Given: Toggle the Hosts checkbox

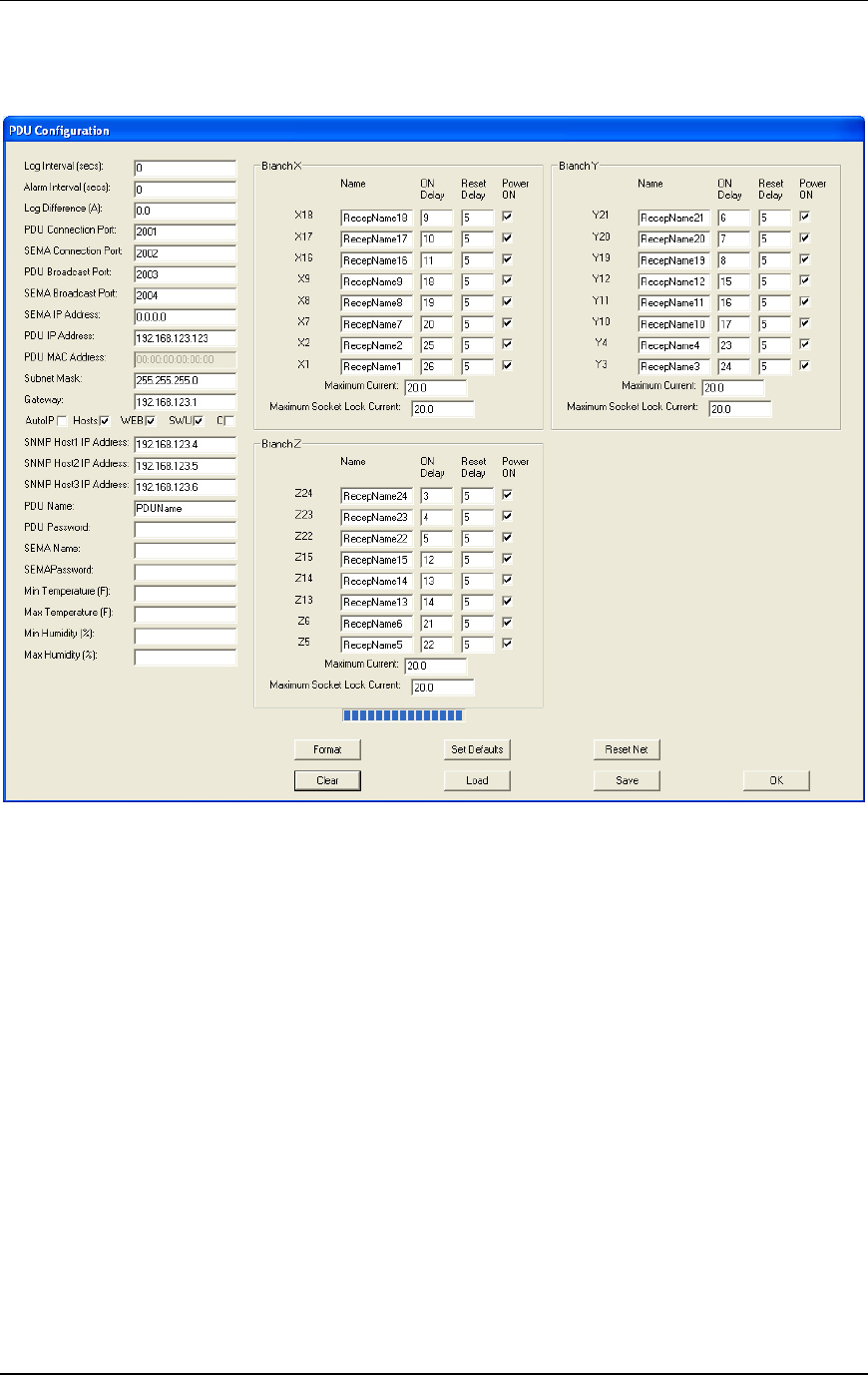Looking at the screenshot, I should [105, 421].
